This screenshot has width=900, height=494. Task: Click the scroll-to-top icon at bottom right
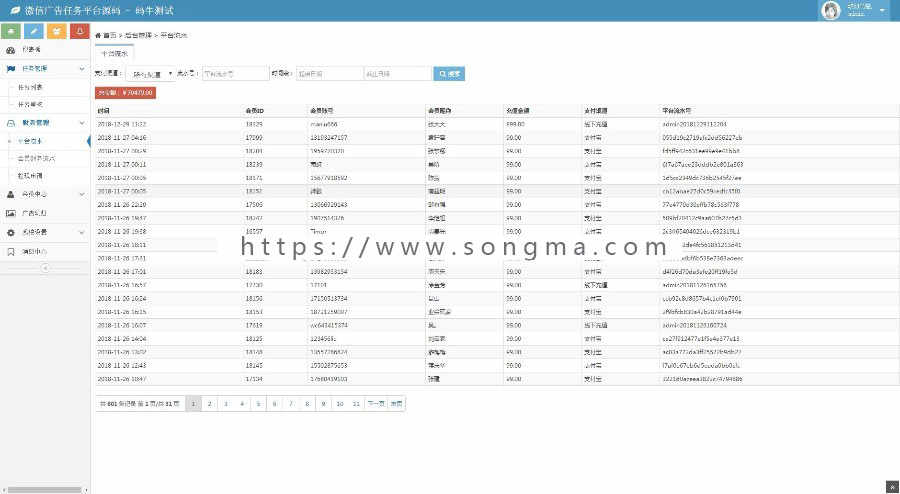(893, 487)
